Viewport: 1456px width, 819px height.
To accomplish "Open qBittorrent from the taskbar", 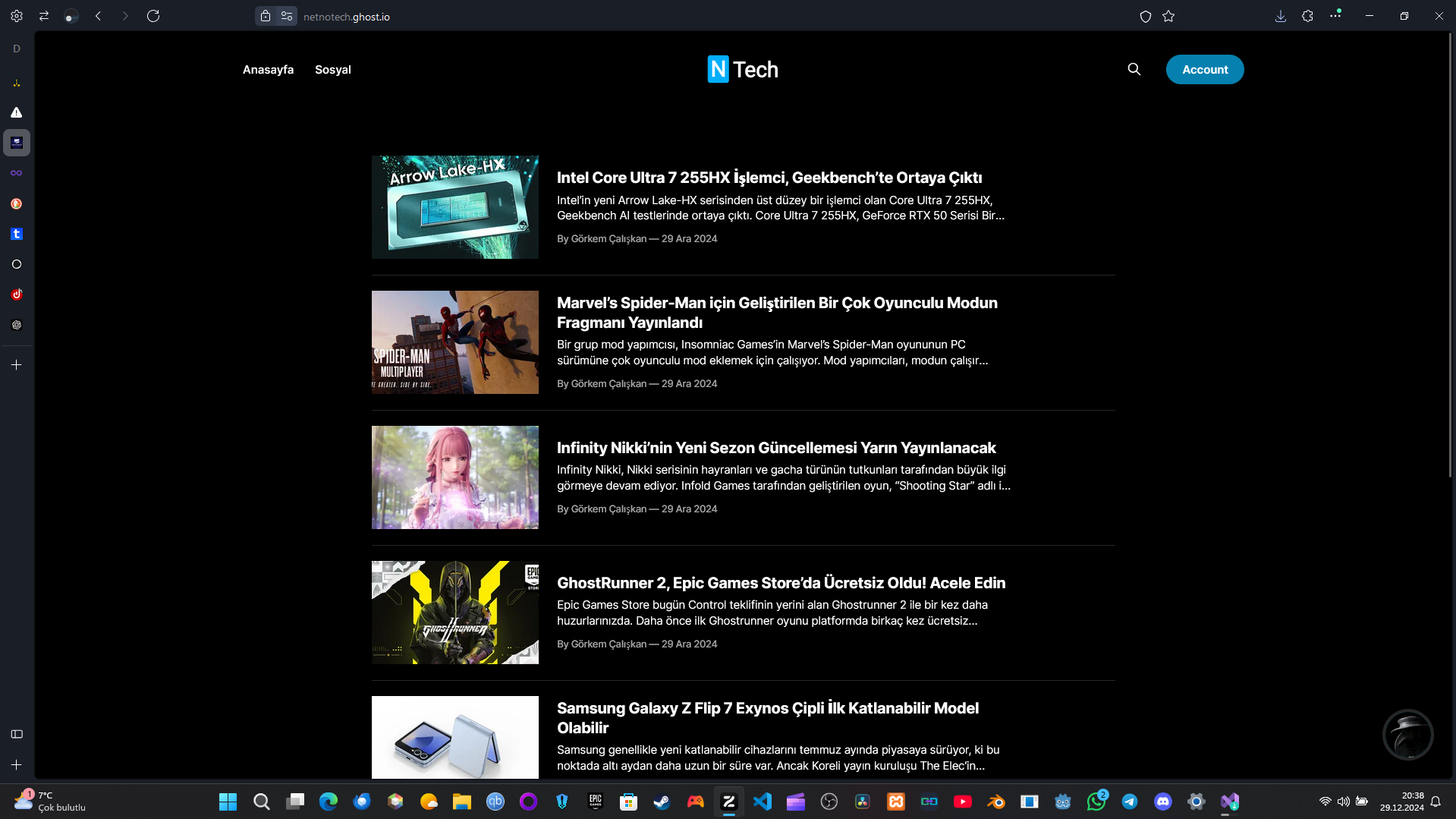I will pyautogui.click(x=495, y=802).
